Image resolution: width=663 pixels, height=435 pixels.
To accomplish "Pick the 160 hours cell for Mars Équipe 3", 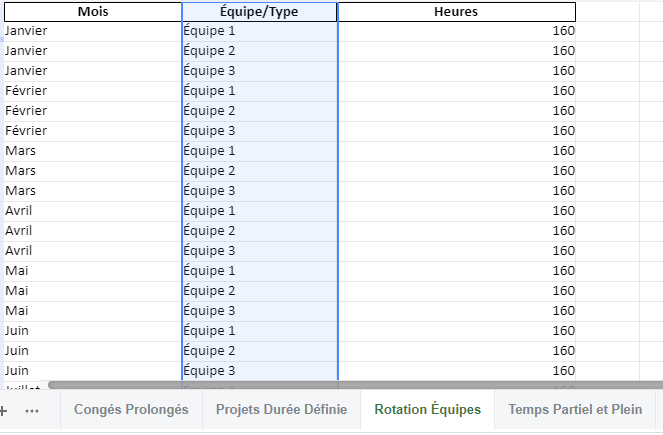I will pyautogui.click(x=457, y=191).
